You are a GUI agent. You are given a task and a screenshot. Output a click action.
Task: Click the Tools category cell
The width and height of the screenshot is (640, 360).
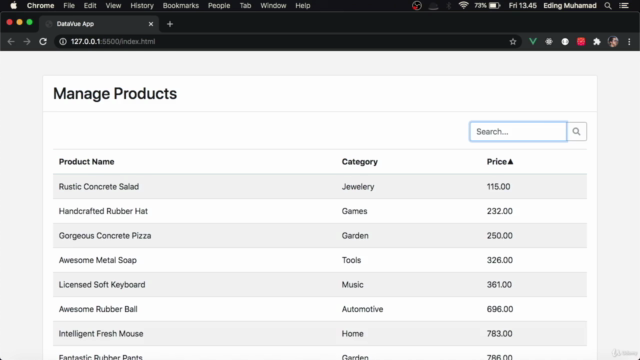(351, 260)
